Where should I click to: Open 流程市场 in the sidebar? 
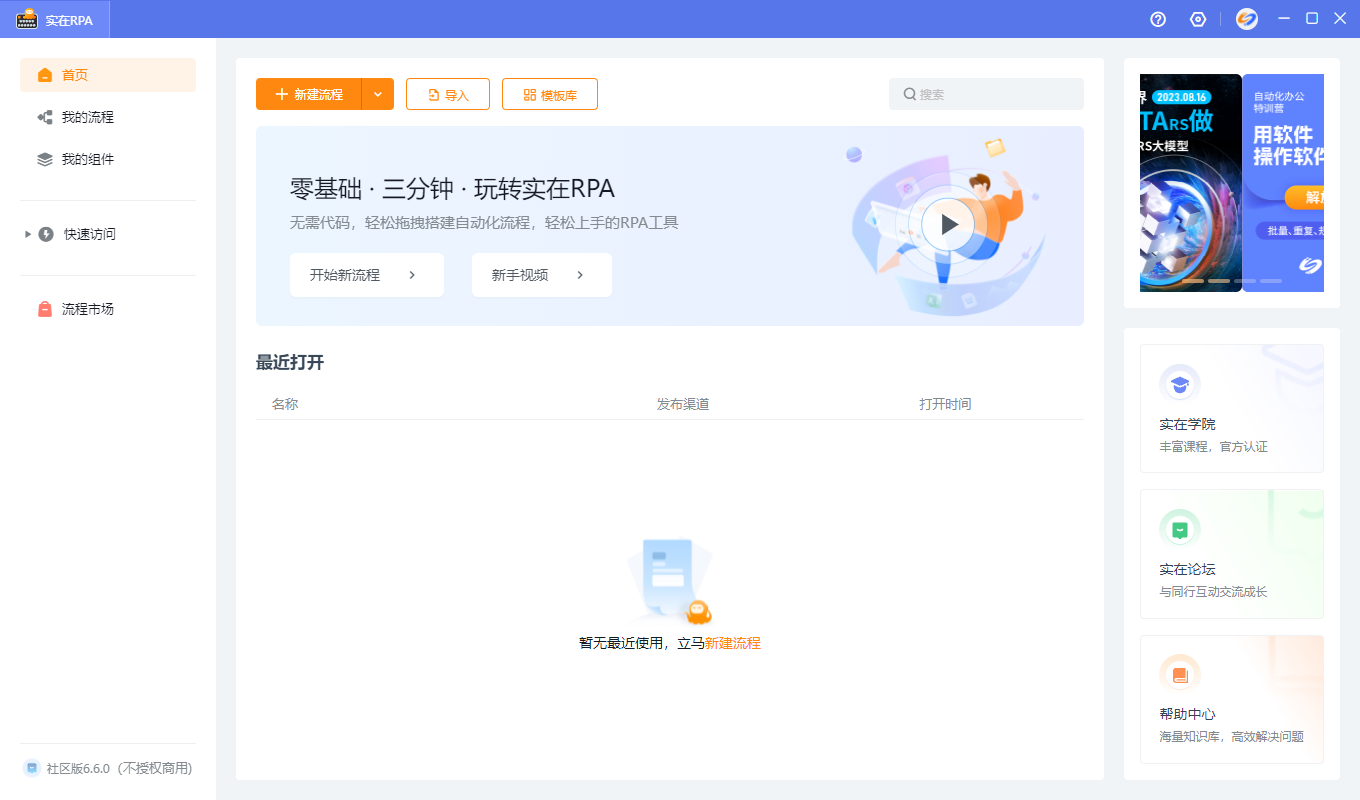(108, 309)
